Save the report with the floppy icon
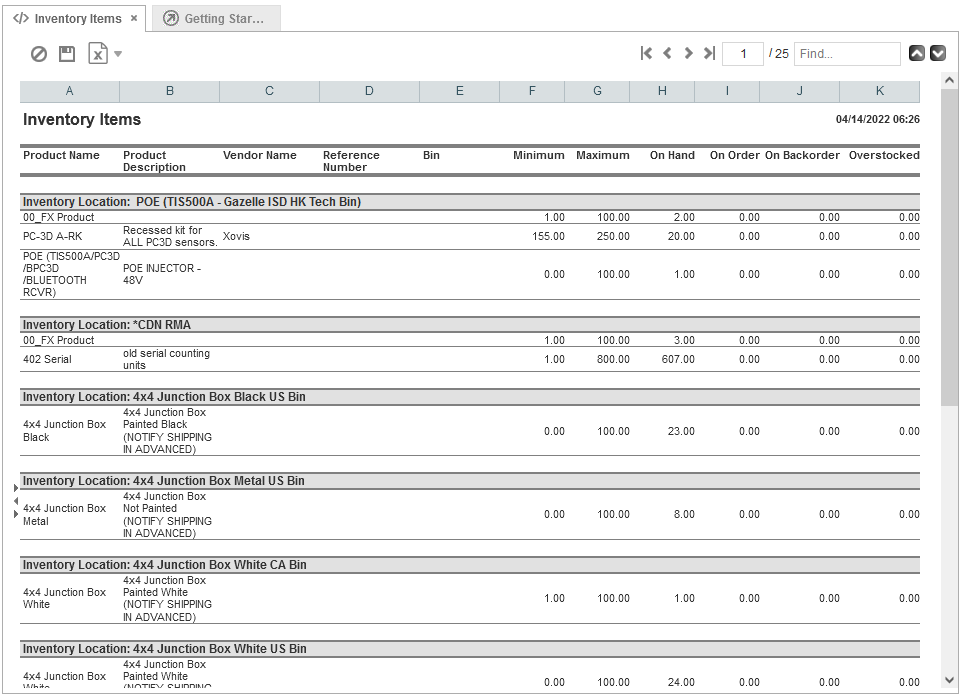 (67, 54)
